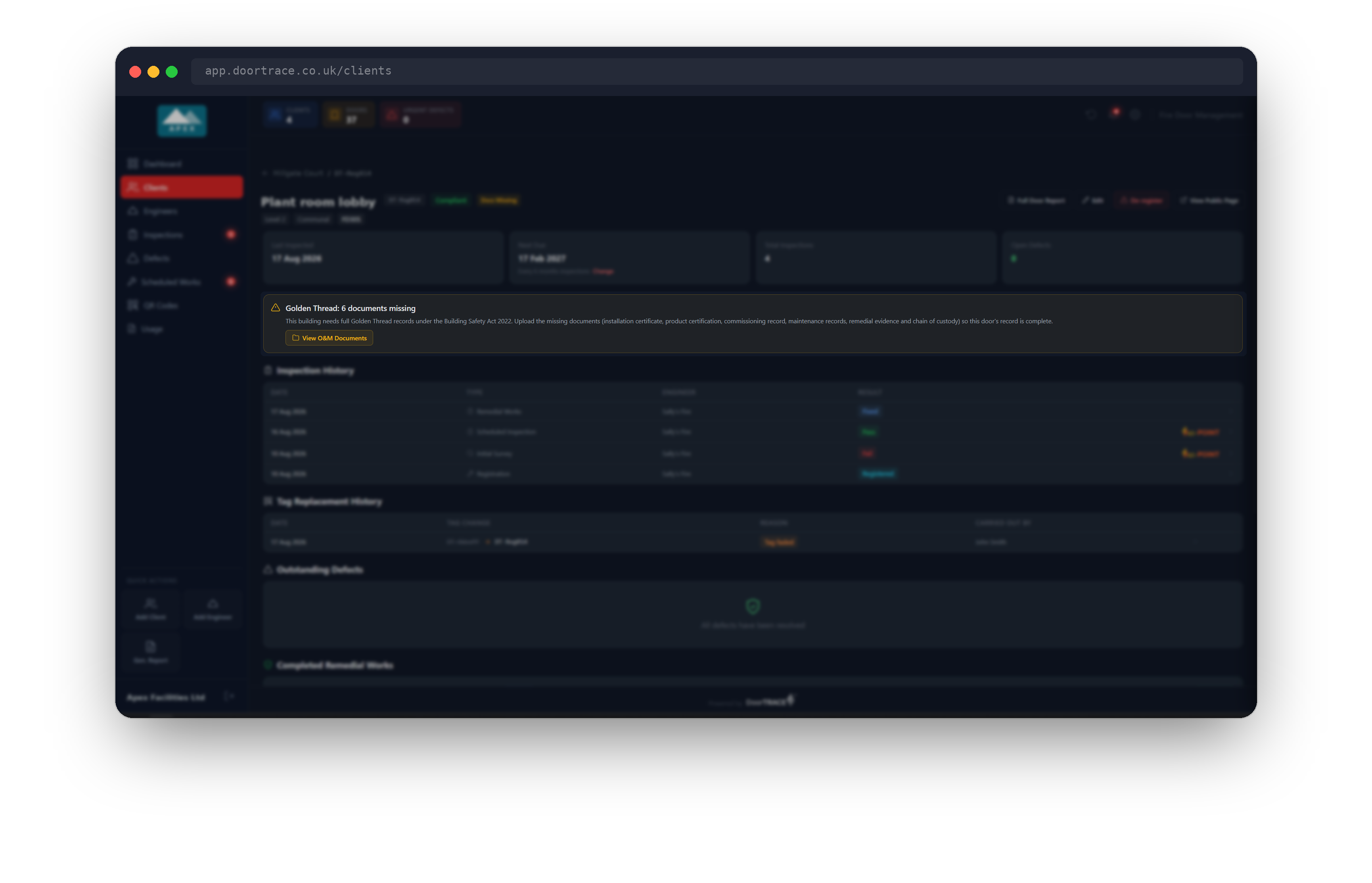The height and width of the screenshot is (883, 1372).
Task: Click the Inspection History section heading
Action: pos(315,371)
